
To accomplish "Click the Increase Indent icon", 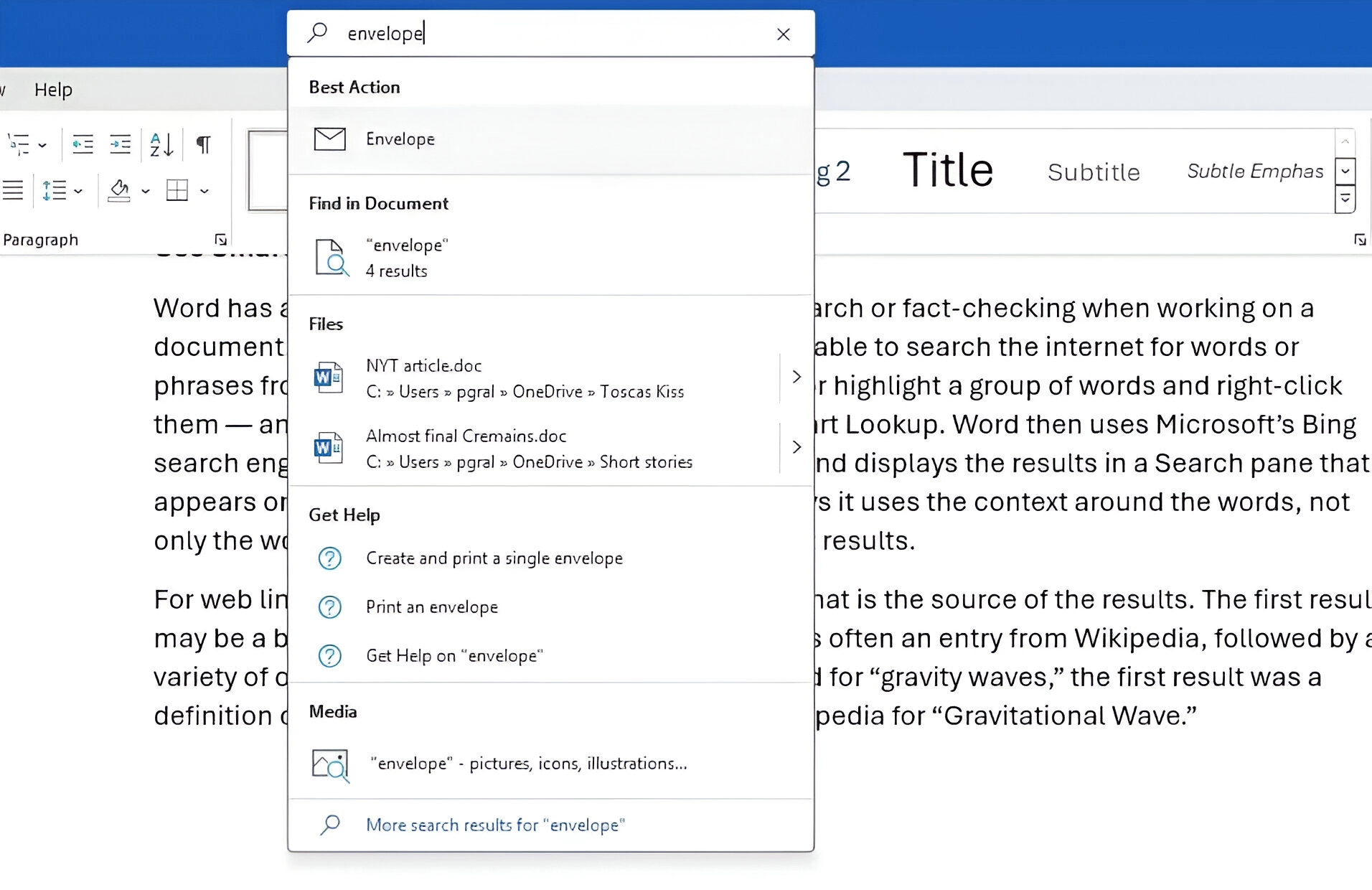I will [121, 144].
